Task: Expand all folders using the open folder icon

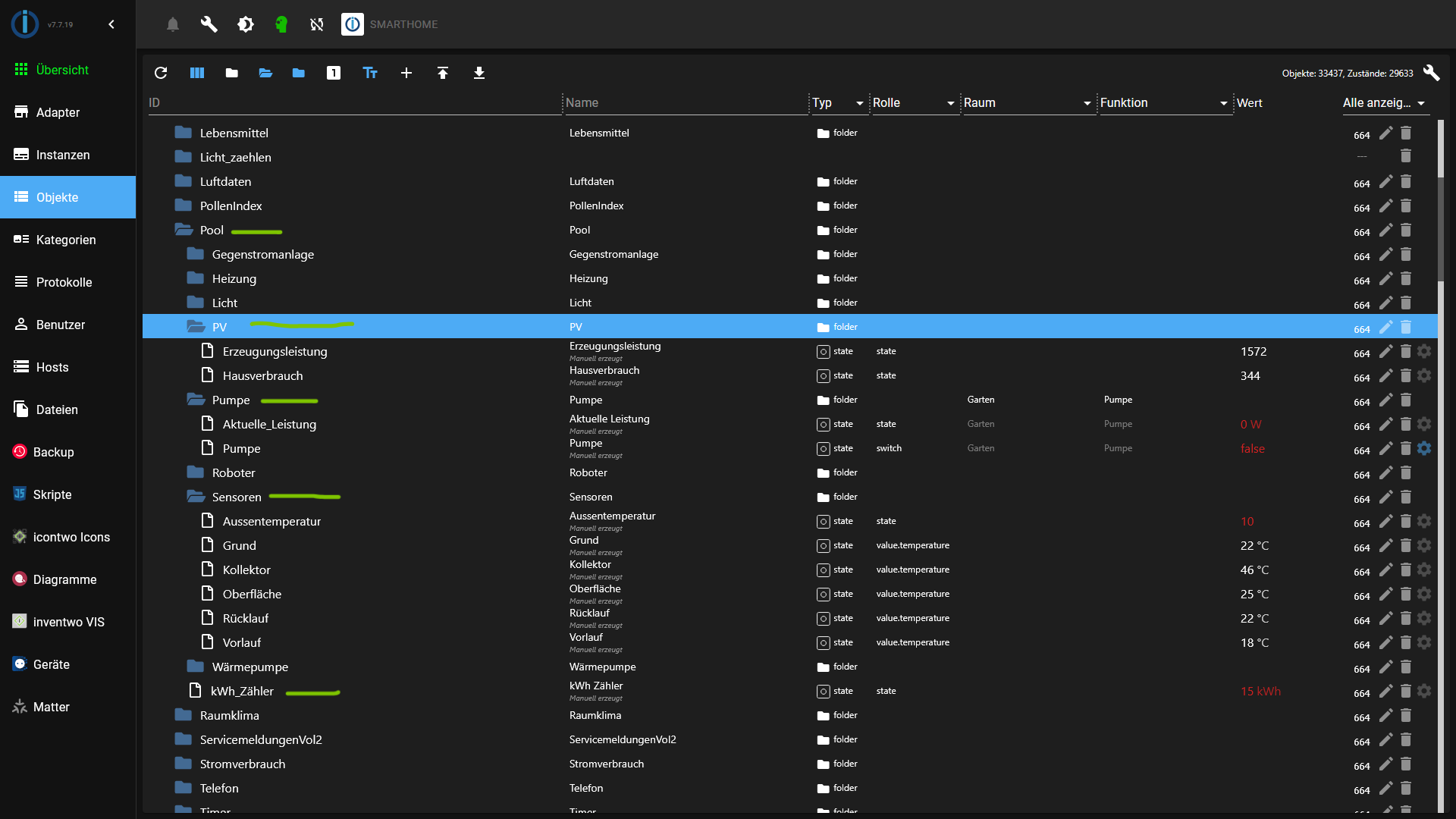Action: 265,73
